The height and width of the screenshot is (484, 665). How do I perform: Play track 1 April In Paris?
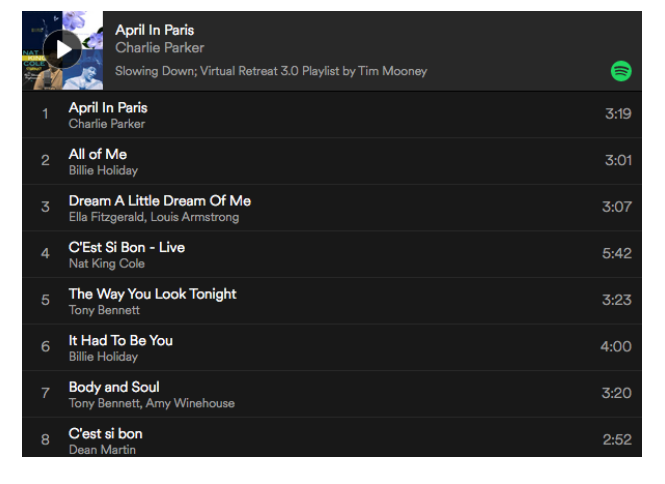click(x=108, y=108)
